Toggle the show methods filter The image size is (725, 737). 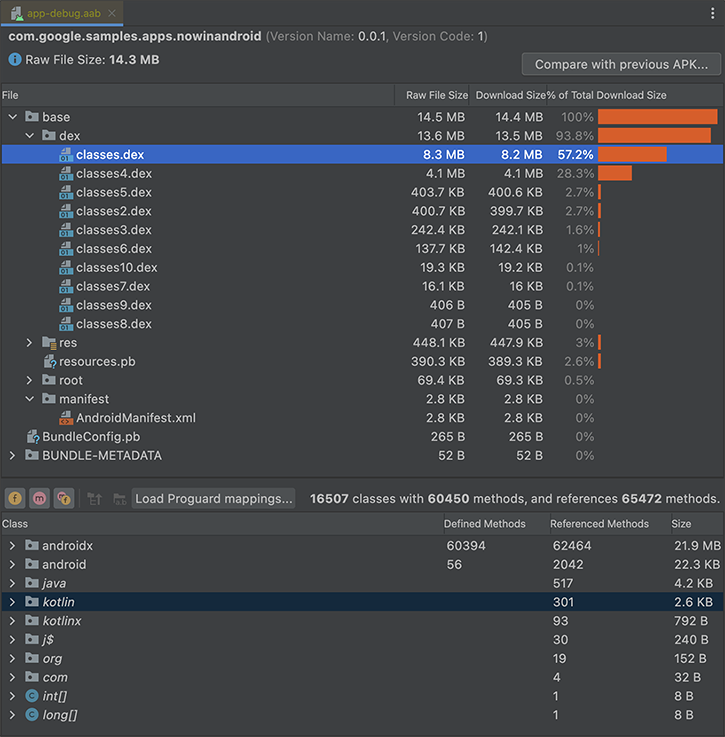pos(40,498)
